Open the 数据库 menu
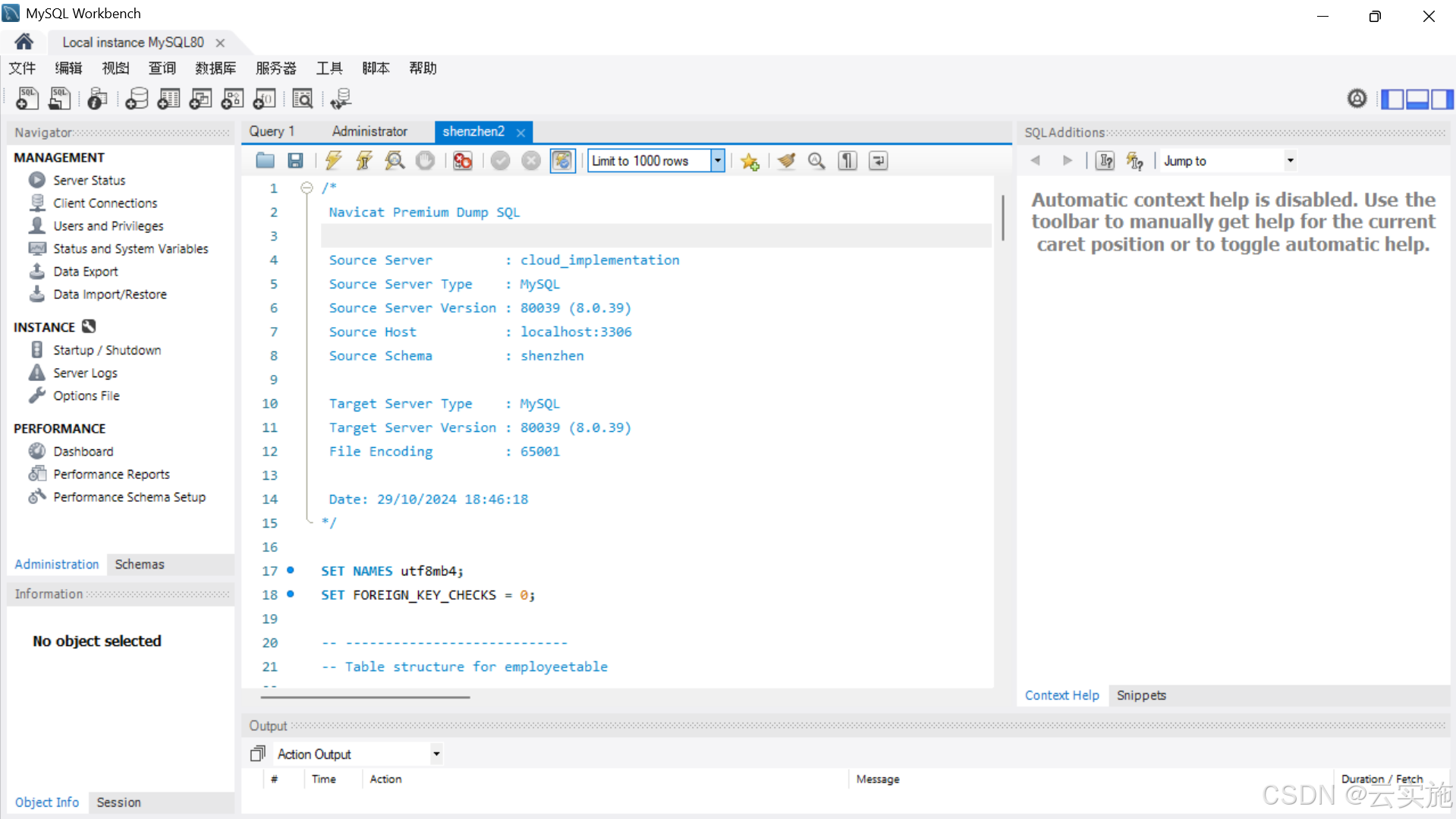 click(x=215, y=68)
